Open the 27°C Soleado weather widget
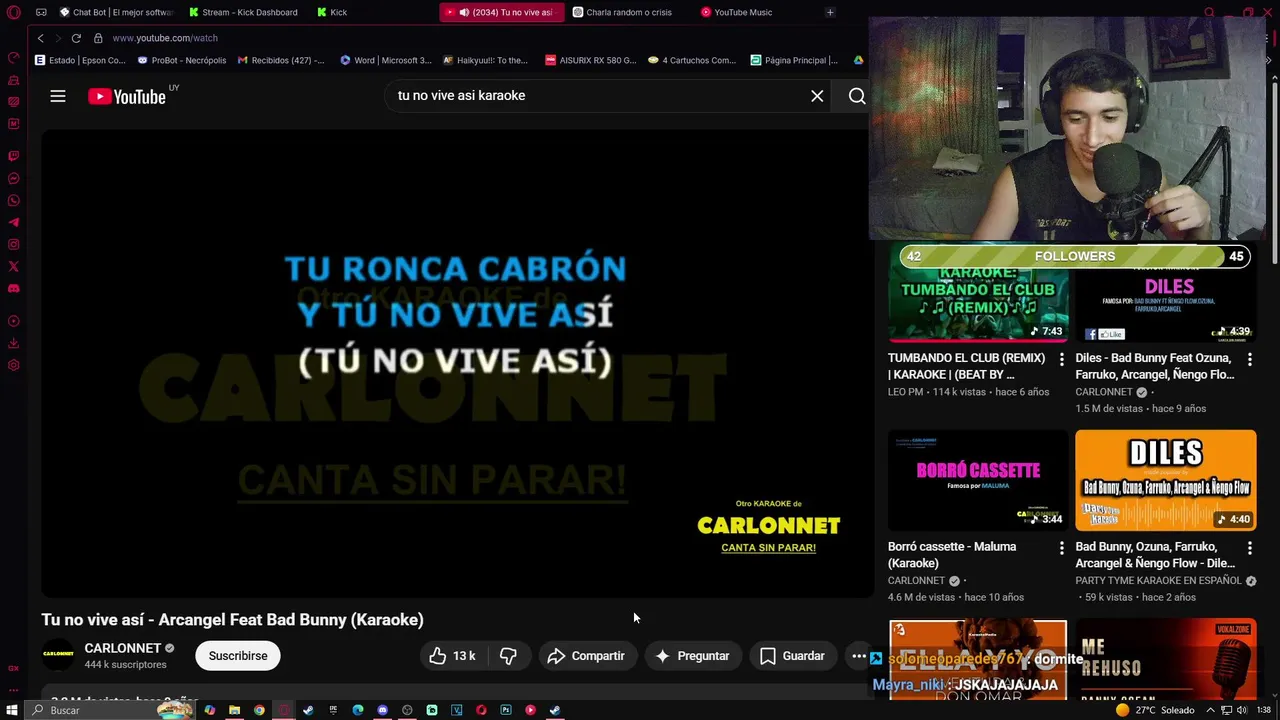Screen dimensions: 1280x720 coord(1155,710)
